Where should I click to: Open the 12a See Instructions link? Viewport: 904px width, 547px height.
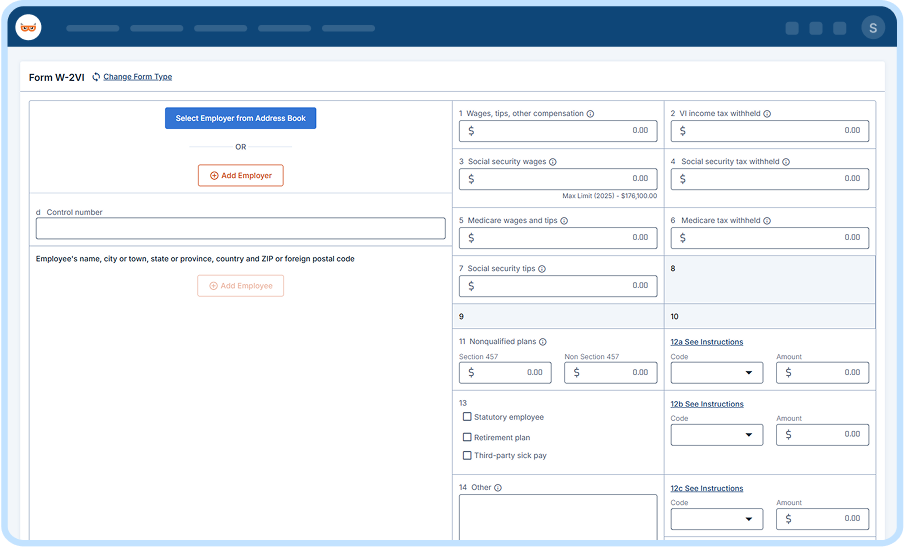click(x=707, y=342)
